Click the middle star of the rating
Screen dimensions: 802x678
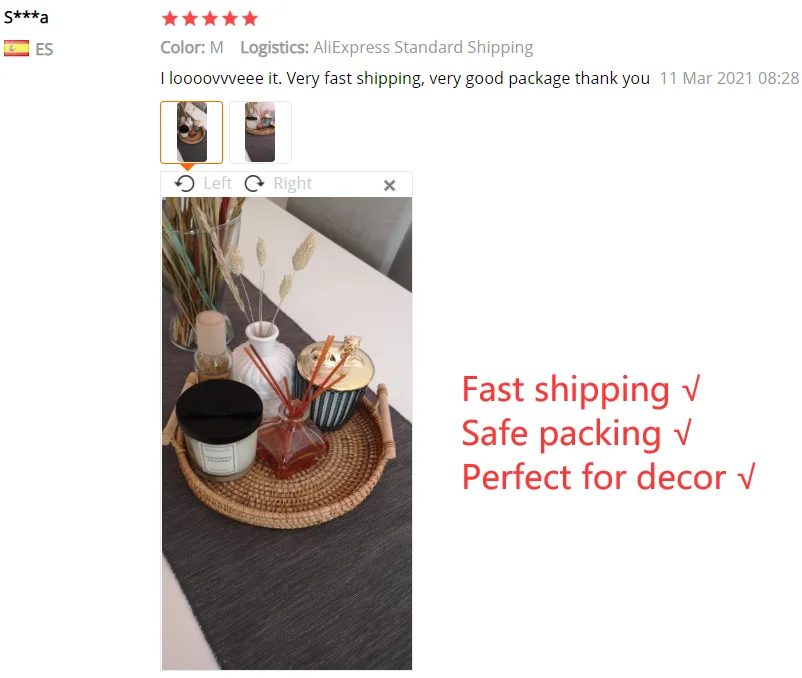210,19
